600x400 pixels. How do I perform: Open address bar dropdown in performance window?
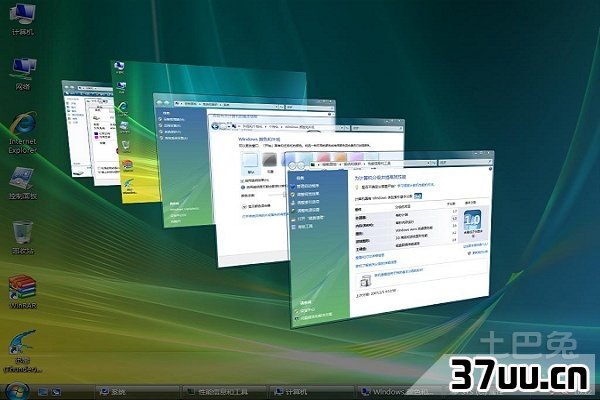pyautogui.click(x=429, y=163)
